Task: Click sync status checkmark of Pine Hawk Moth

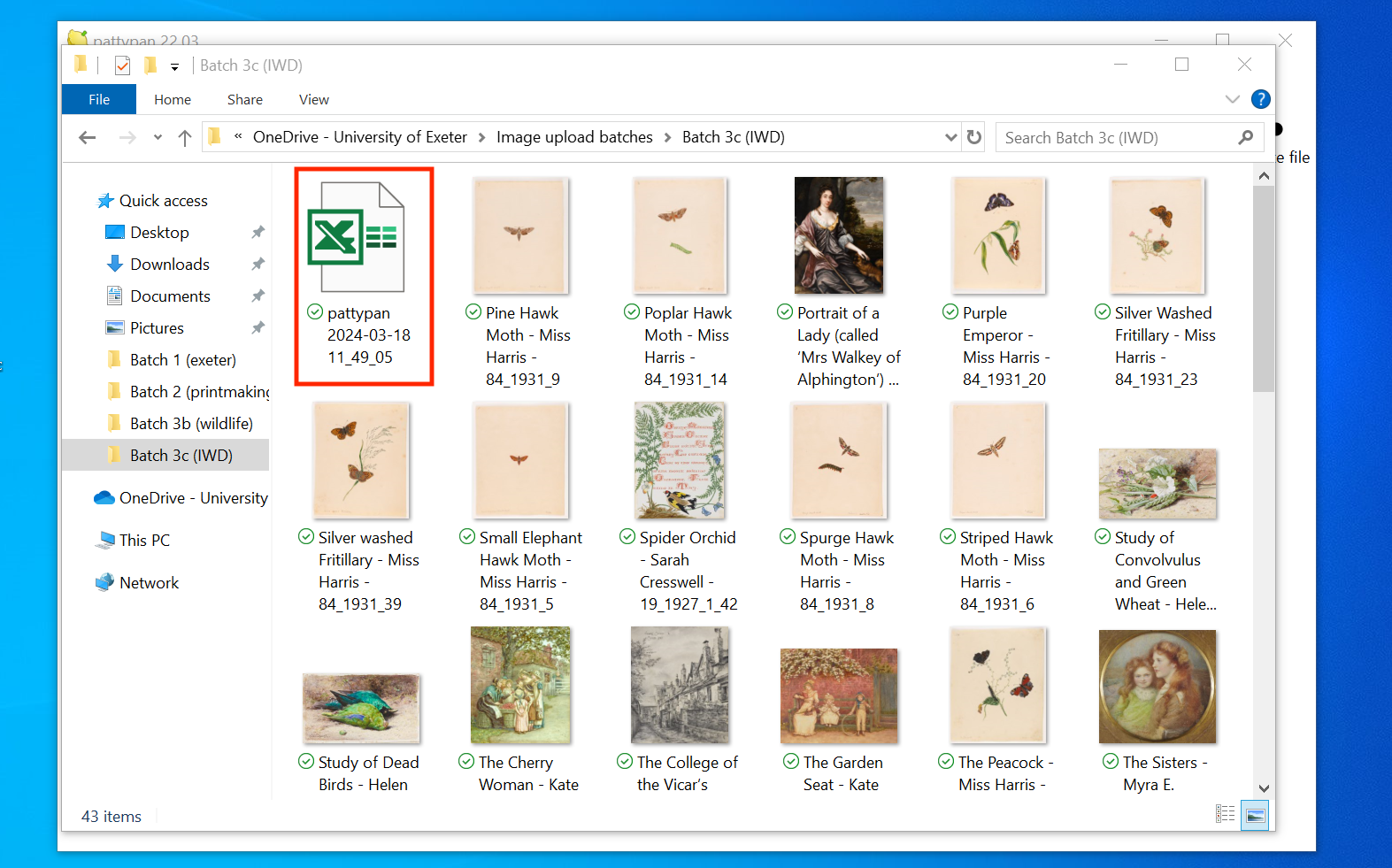Action: click(473, 311)
